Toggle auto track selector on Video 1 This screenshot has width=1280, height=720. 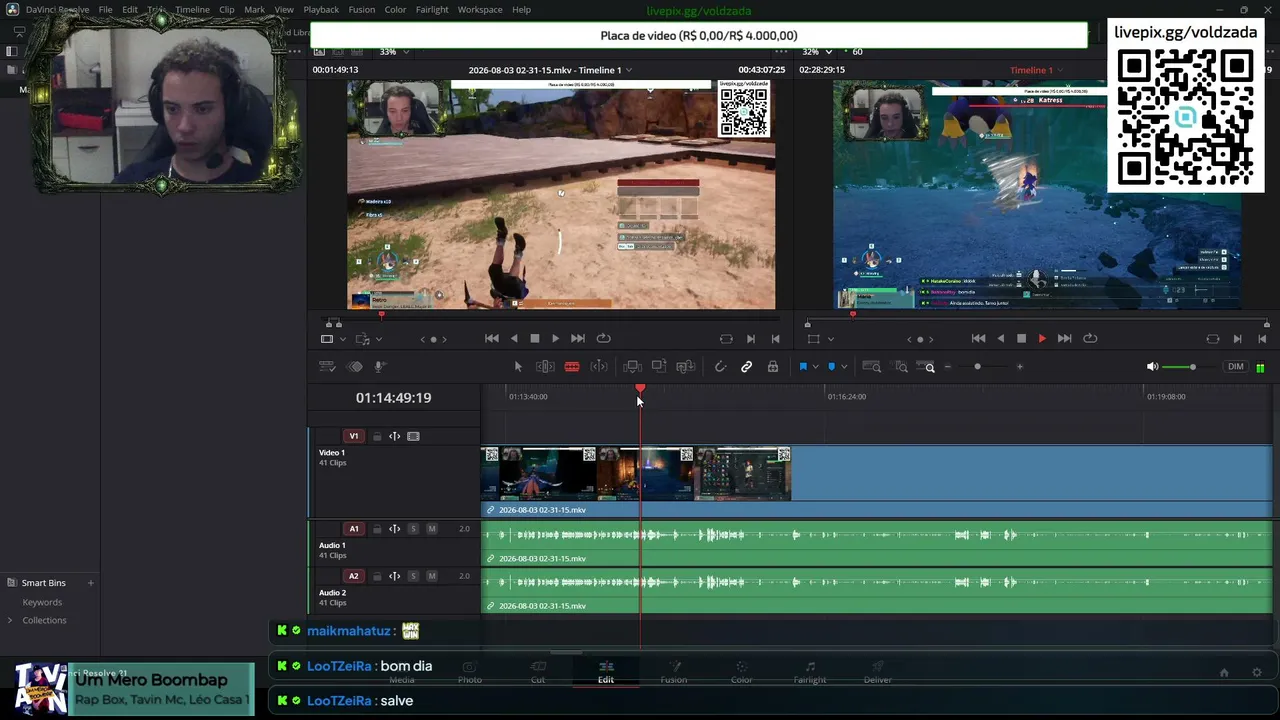pos(394,436)
